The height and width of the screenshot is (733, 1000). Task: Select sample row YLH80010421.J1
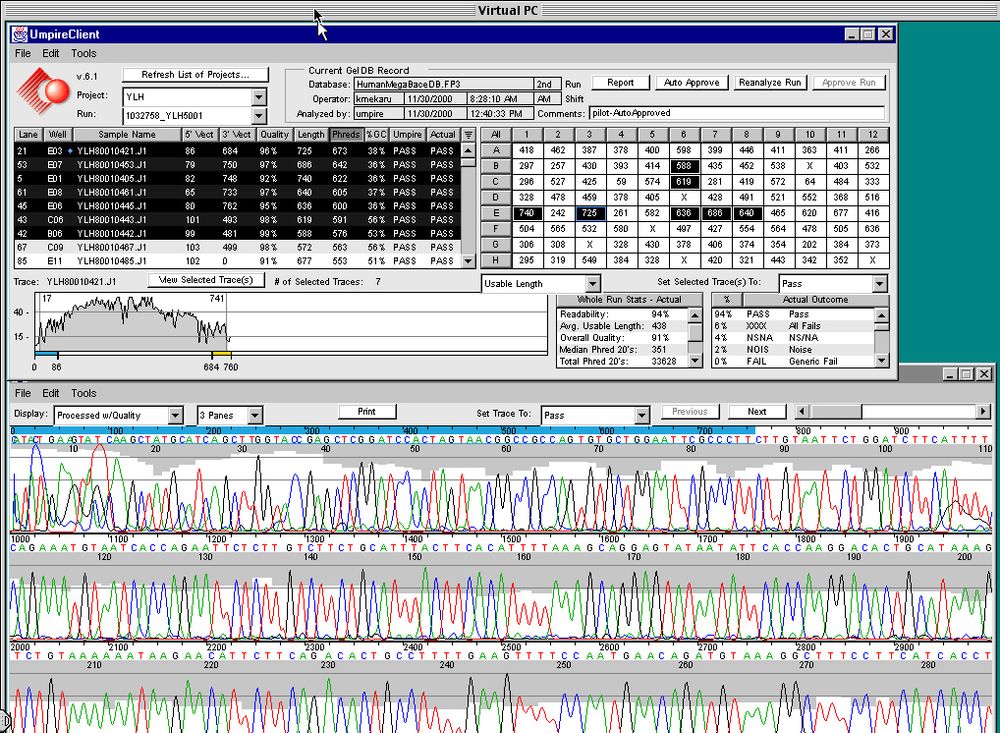(x=237, y=151)
